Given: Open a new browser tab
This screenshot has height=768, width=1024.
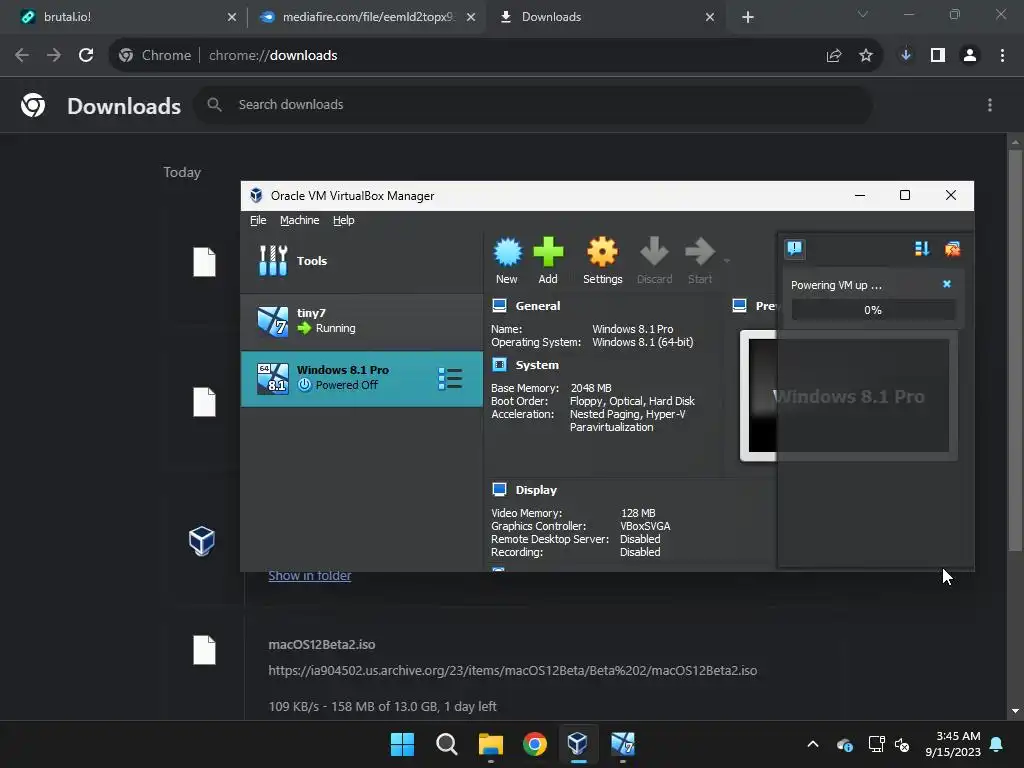Looking at the screenshot, I should [x=748, y=17].
